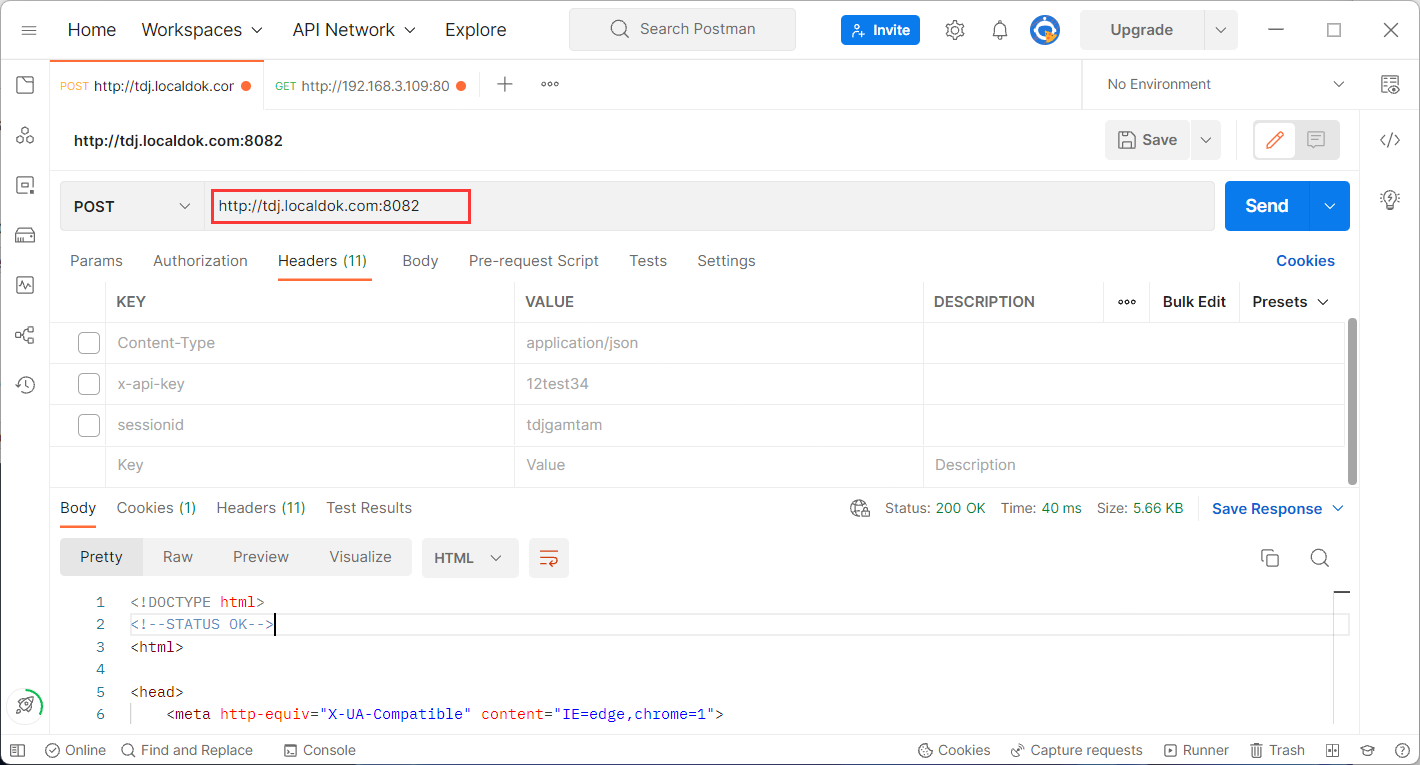Open the request Settings tab
1420x765 pixels.
[x=726, y=261]
